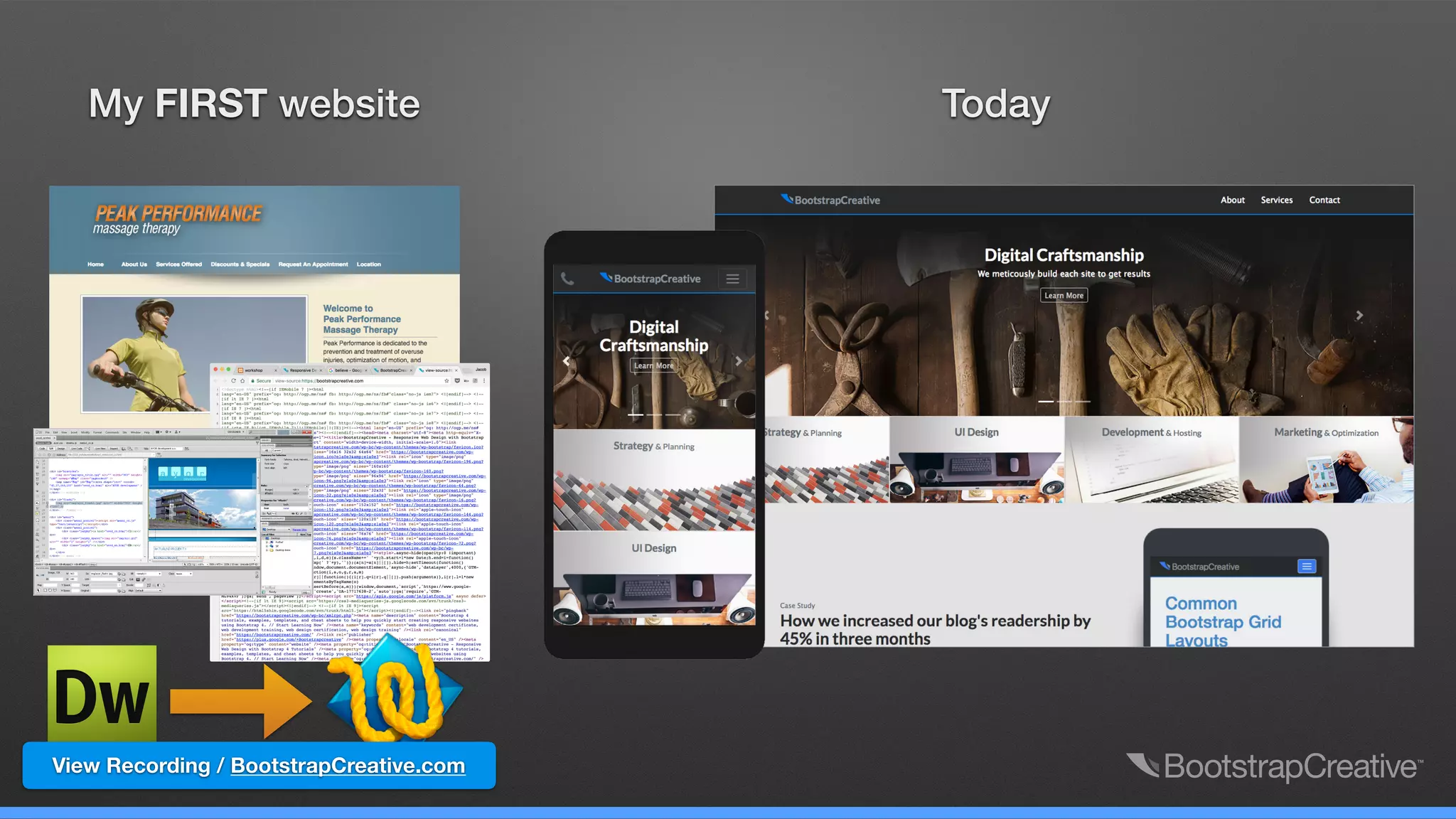Select the view-source Chrome tab

click(437, 370)
